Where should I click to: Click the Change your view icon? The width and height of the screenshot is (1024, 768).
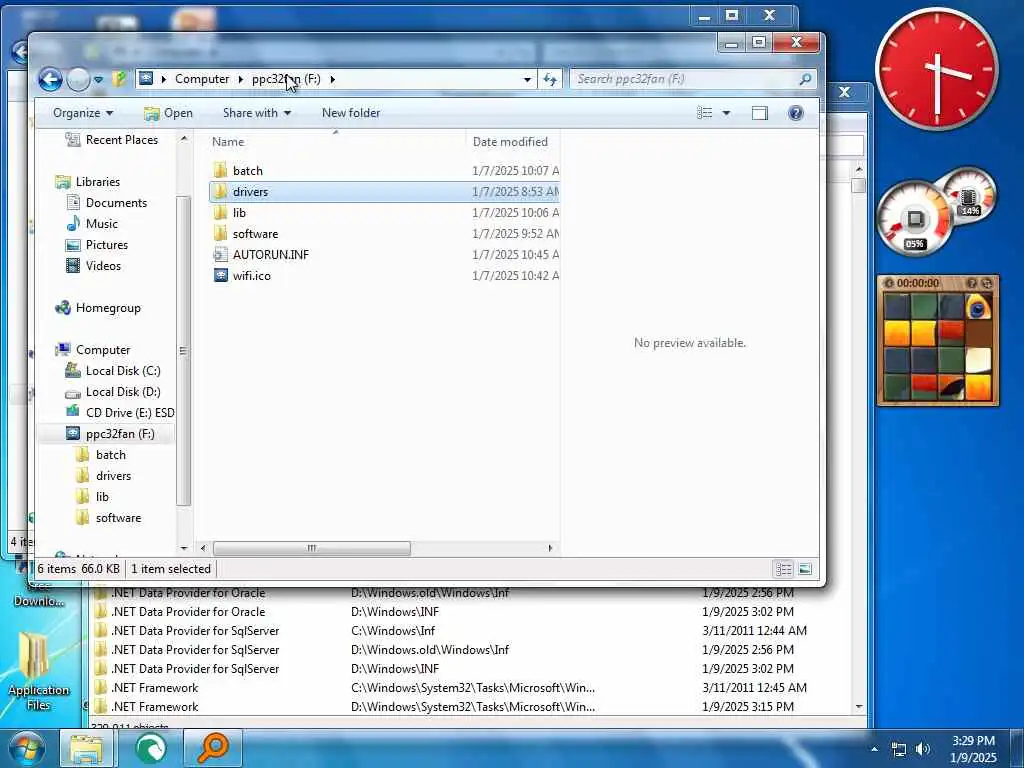[x=704, y=113]
